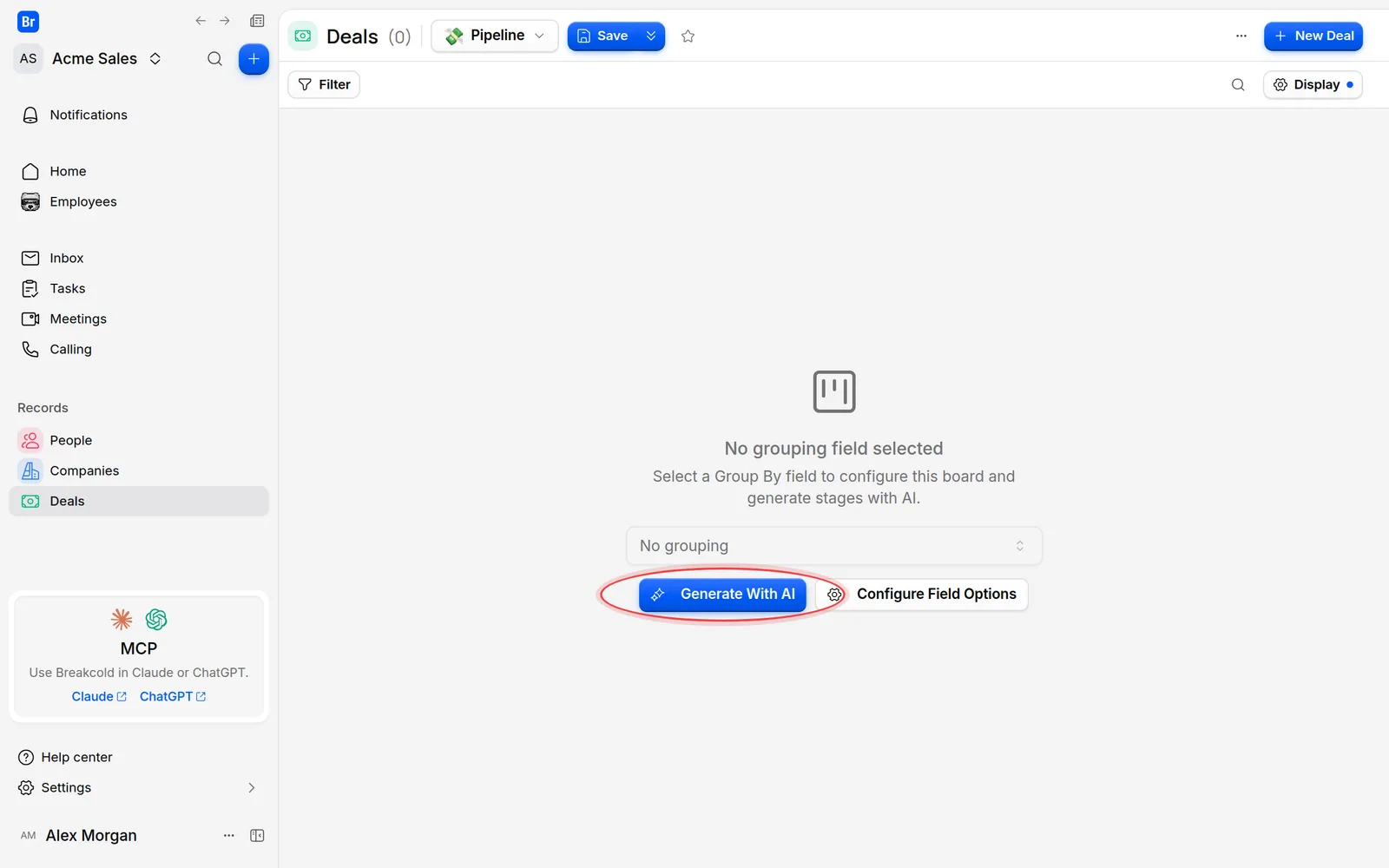The width and height of the screenshot is (1389, 868).
Task: Click the AS workspace avatar
Action: click(29, 58)
